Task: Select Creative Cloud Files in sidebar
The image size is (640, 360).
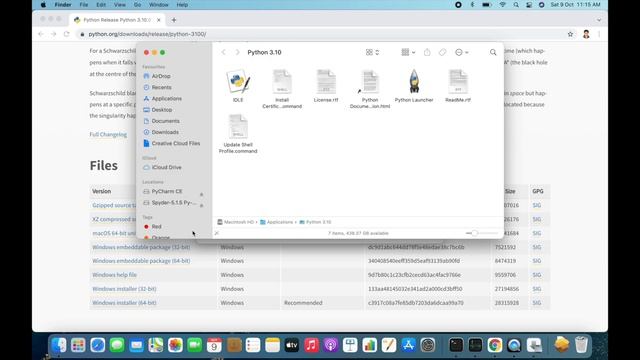Action: 176,143
